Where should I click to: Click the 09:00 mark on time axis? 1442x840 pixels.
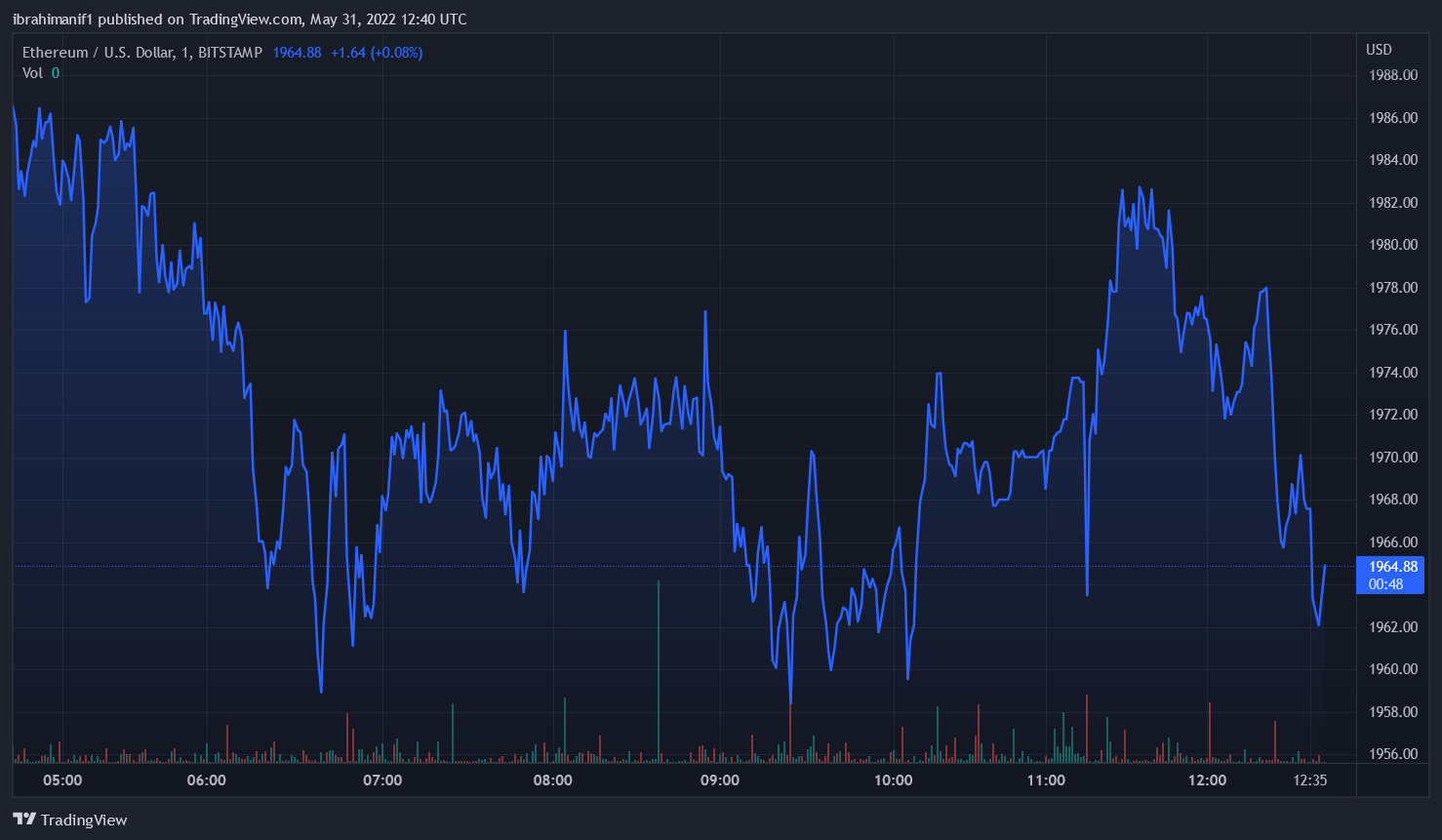click(x=720, y=780)
